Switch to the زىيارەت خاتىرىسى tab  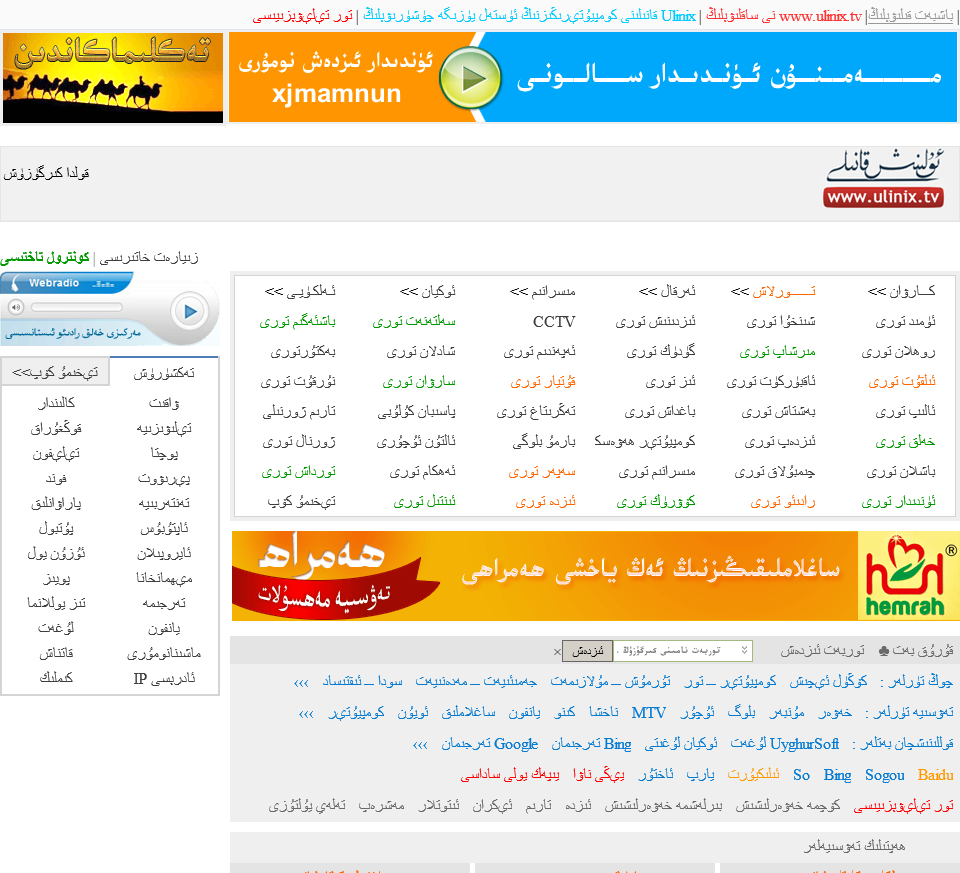click(x=149, y=257)
